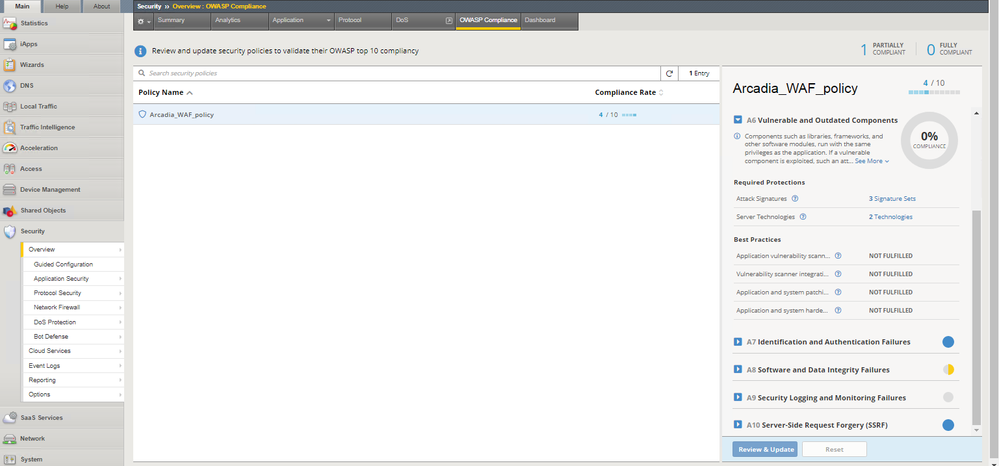Select the Arcadia_WAF_policy table row
Screen dimensions: 999x466
pos(426,115)
